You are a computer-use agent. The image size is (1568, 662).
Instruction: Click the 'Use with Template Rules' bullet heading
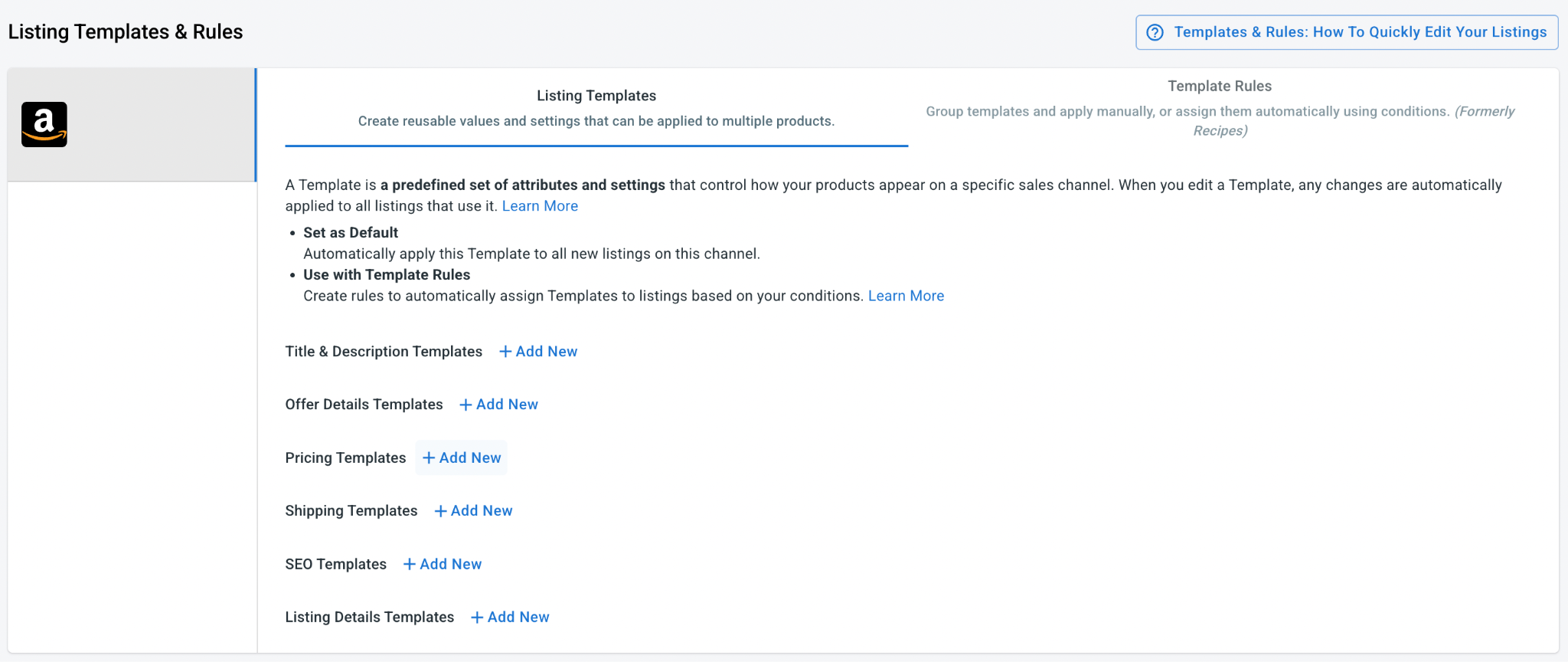(387, 275)
